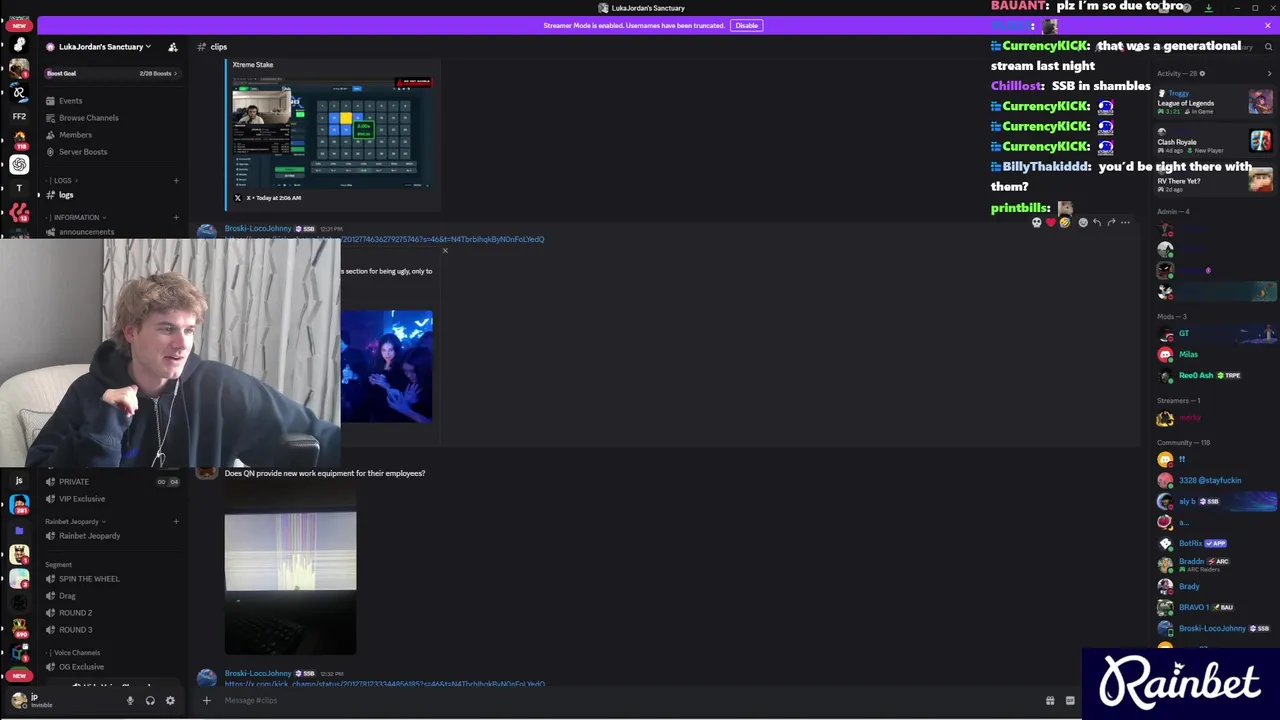
Task: Open the gift icon in message bar
Action: pyautogui.click(x=1050, y=701)
